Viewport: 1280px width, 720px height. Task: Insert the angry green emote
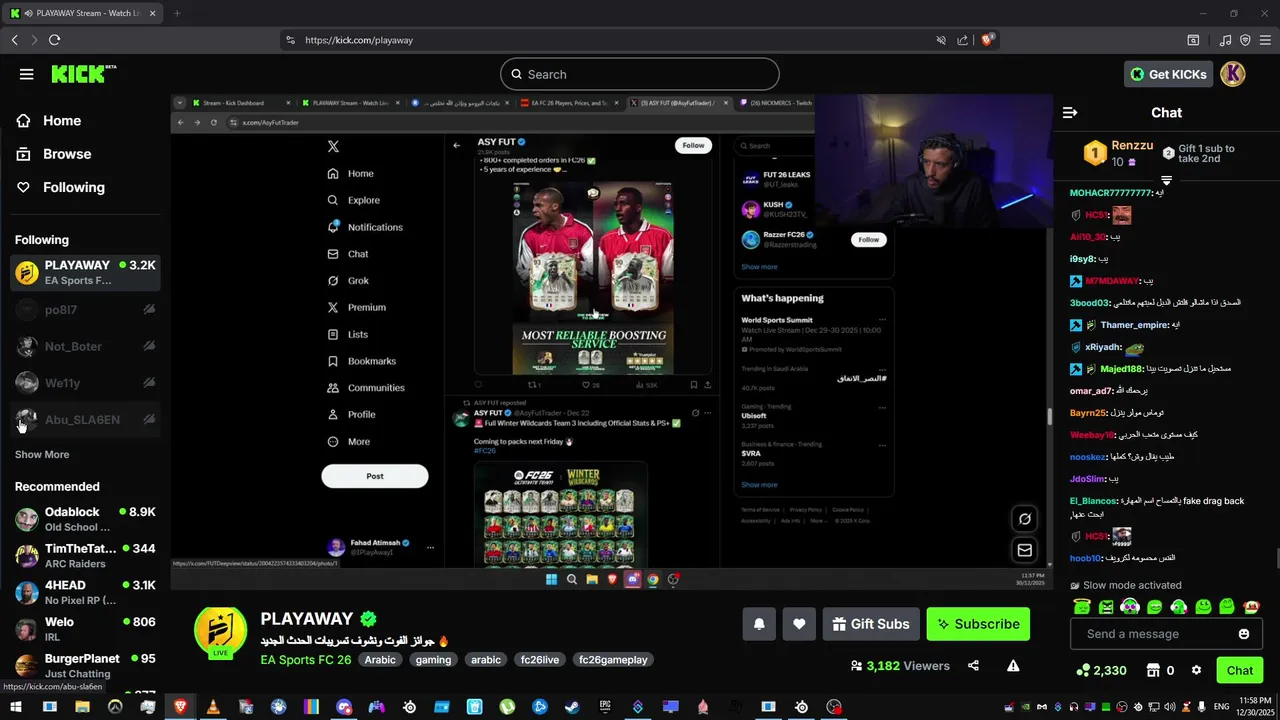[1106, 607]
